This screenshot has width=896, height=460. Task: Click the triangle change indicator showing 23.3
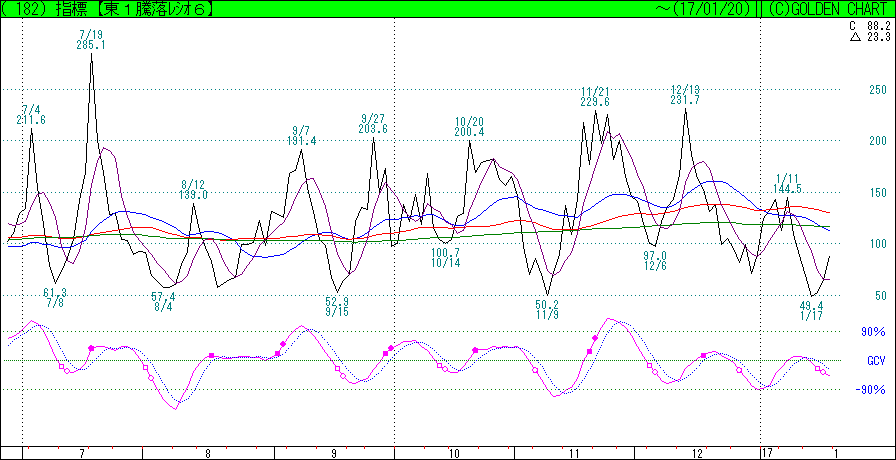866,36
